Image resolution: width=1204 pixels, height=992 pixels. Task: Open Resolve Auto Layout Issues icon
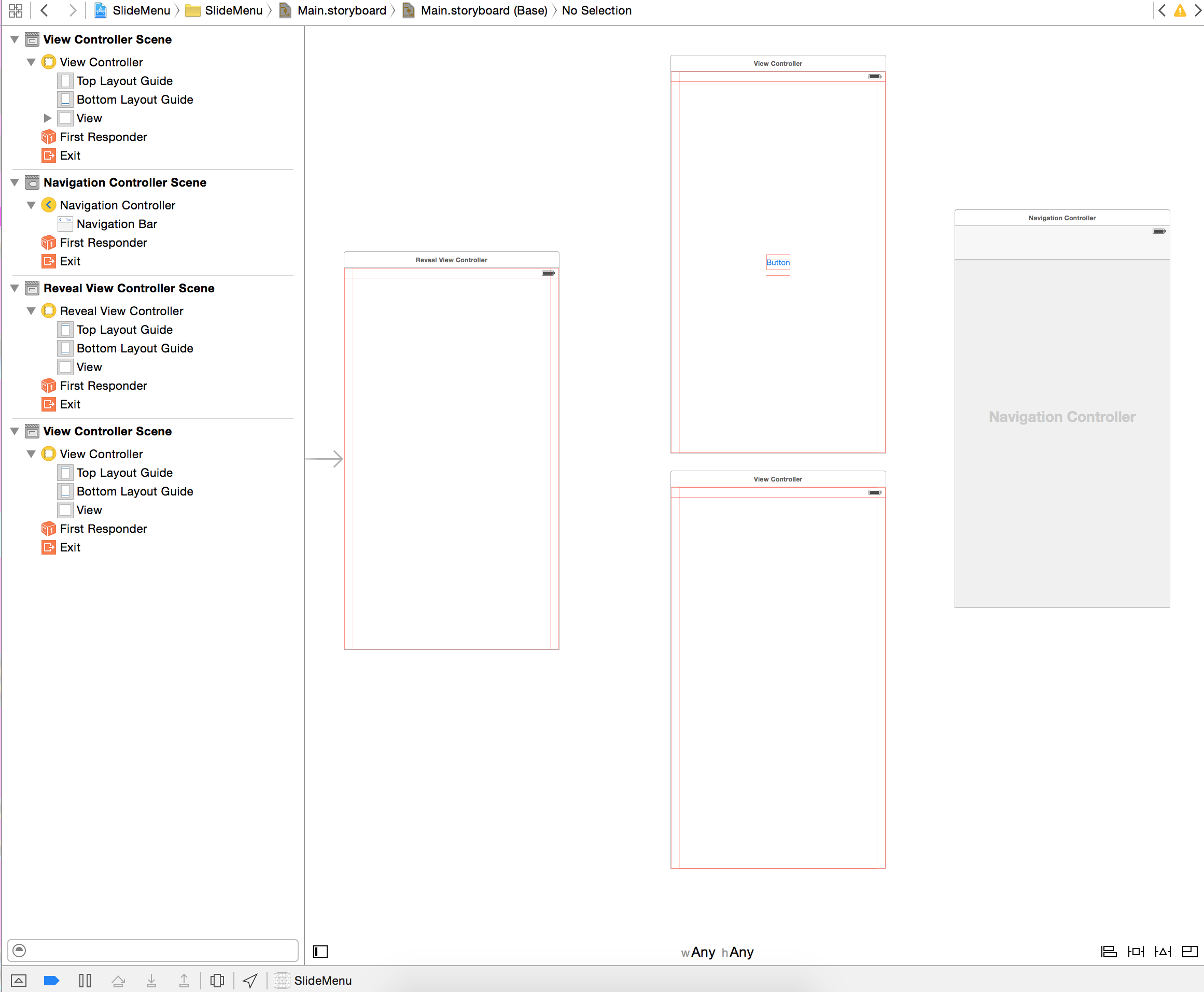(x=1163, y=952)
